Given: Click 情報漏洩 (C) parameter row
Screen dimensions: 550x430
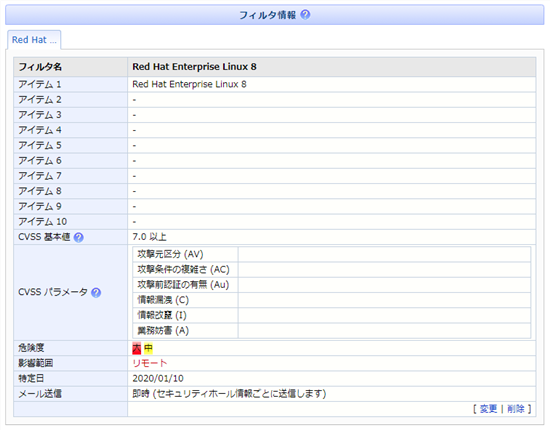Looking at the screenshot, I should (331, 300).
